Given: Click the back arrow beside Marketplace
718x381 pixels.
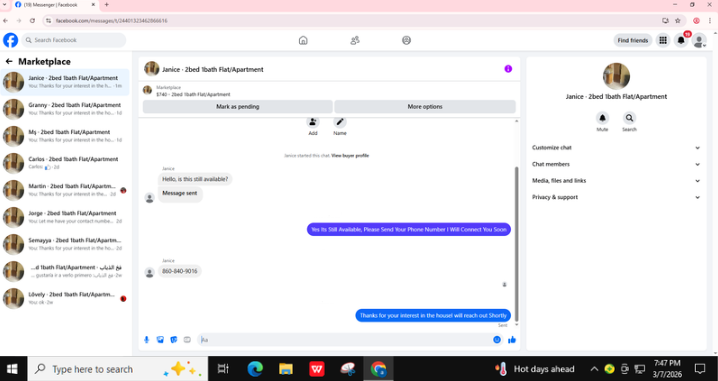Looking at the screenshot, I should (x=9, y=61).
